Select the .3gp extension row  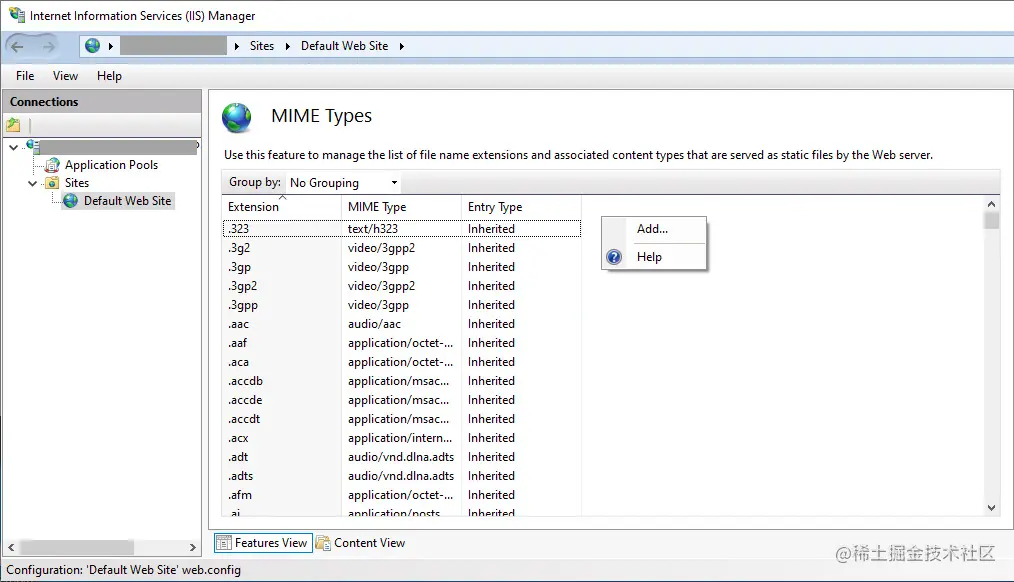tap(402, 267)
